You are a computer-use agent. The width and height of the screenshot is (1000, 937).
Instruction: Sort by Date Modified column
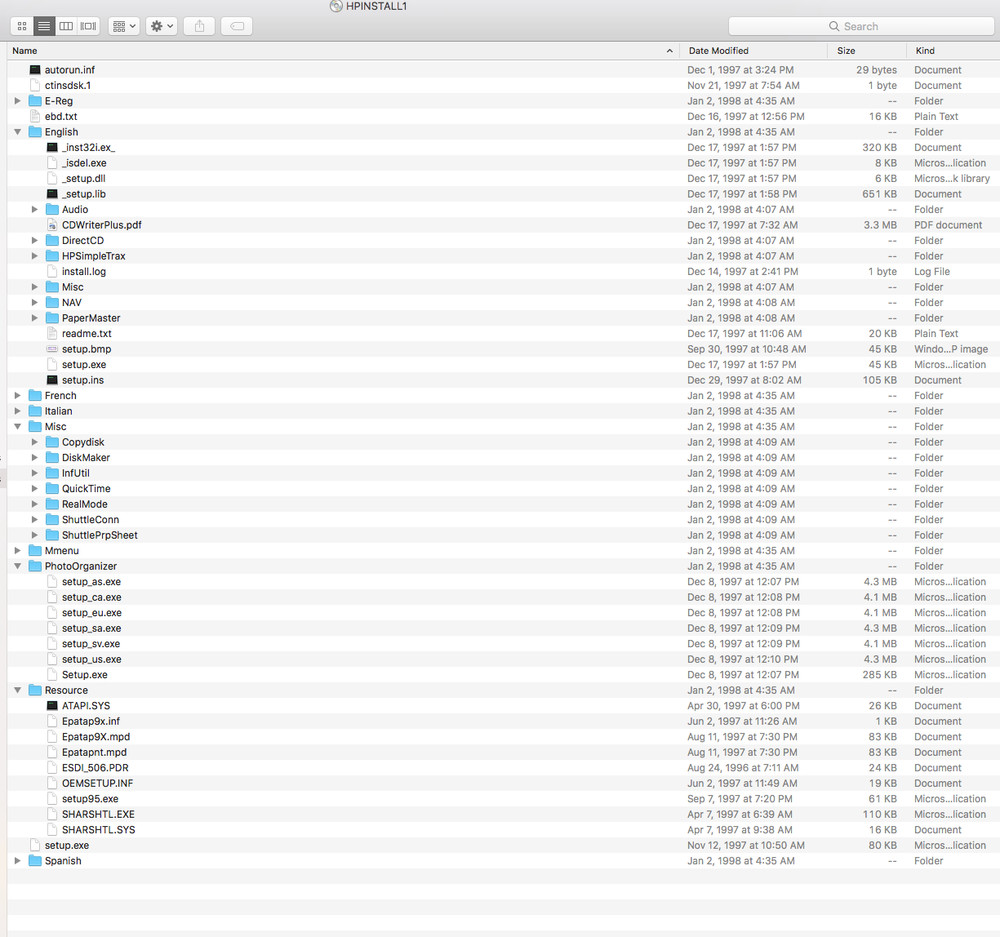[718, 50]
